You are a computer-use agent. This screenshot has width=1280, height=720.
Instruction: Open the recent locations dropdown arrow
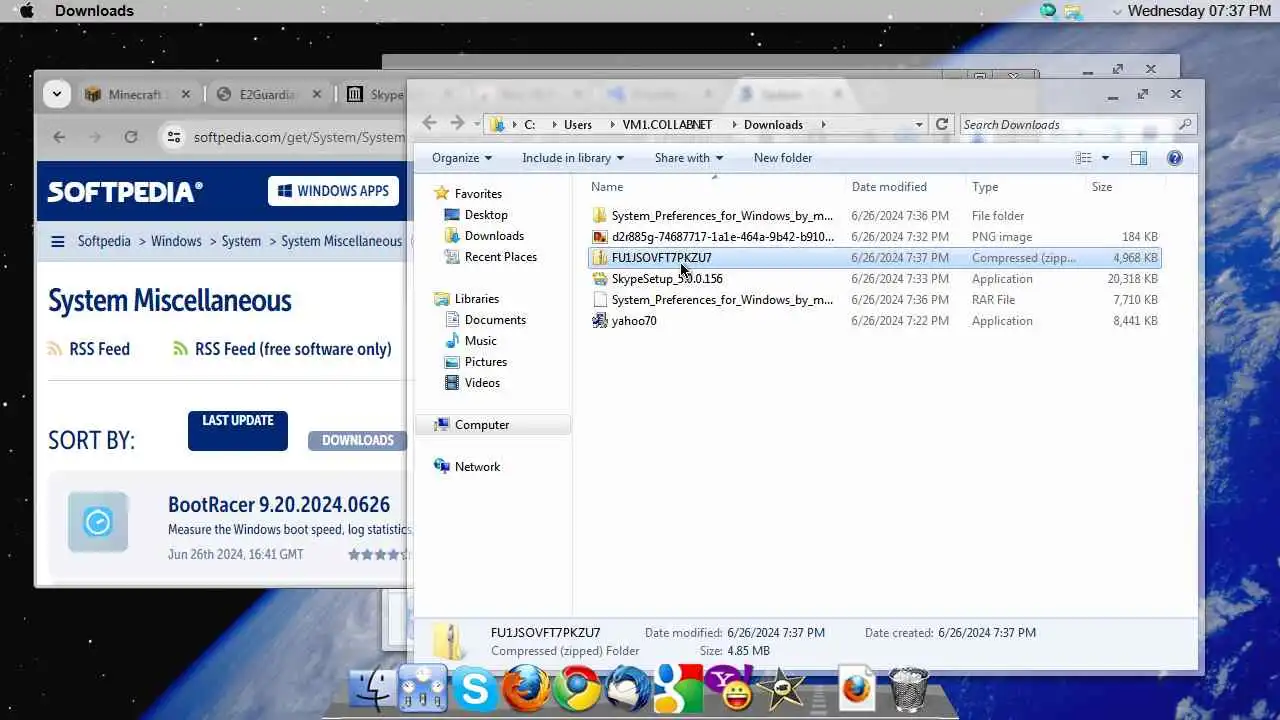(x=476, y=124)
